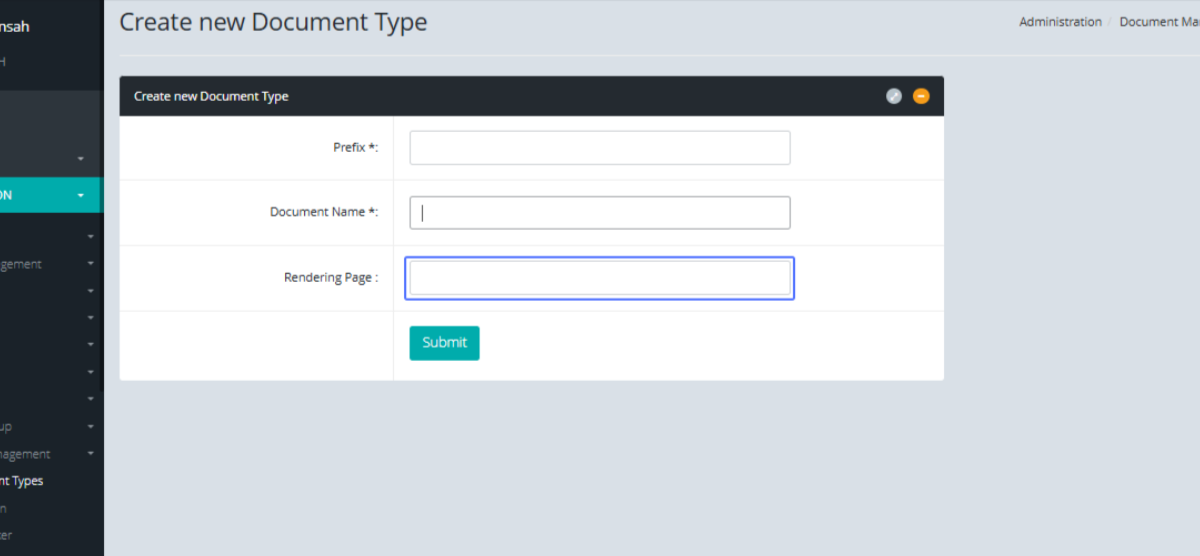Go to the Document Management breadcrumb
The image size is (1200, 556).
[1158, 22]
